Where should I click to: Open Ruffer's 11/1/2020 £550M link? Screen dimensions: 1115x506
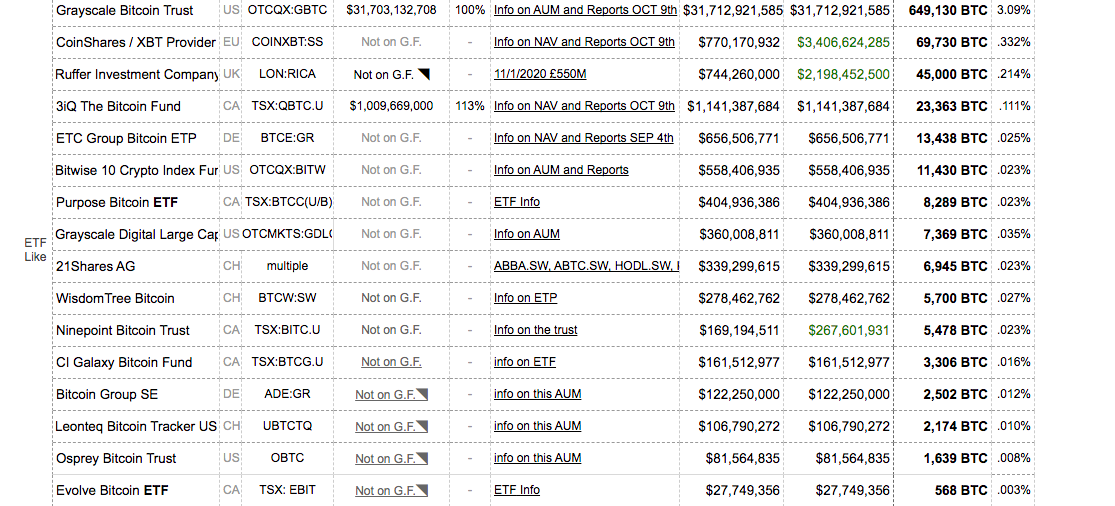(x=540, y=74)
